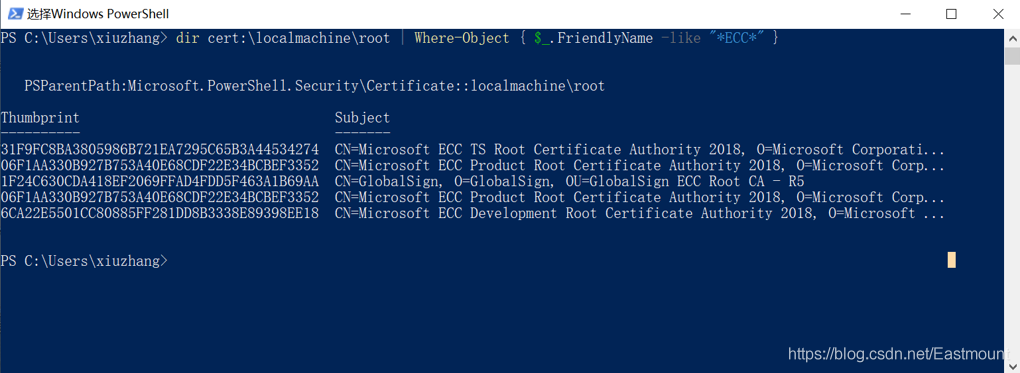This screenshot has width=1020, height=373.
Task: Click the 'Microsoft ECC TS Root Certificate' subject
Action: click(639, 150)
